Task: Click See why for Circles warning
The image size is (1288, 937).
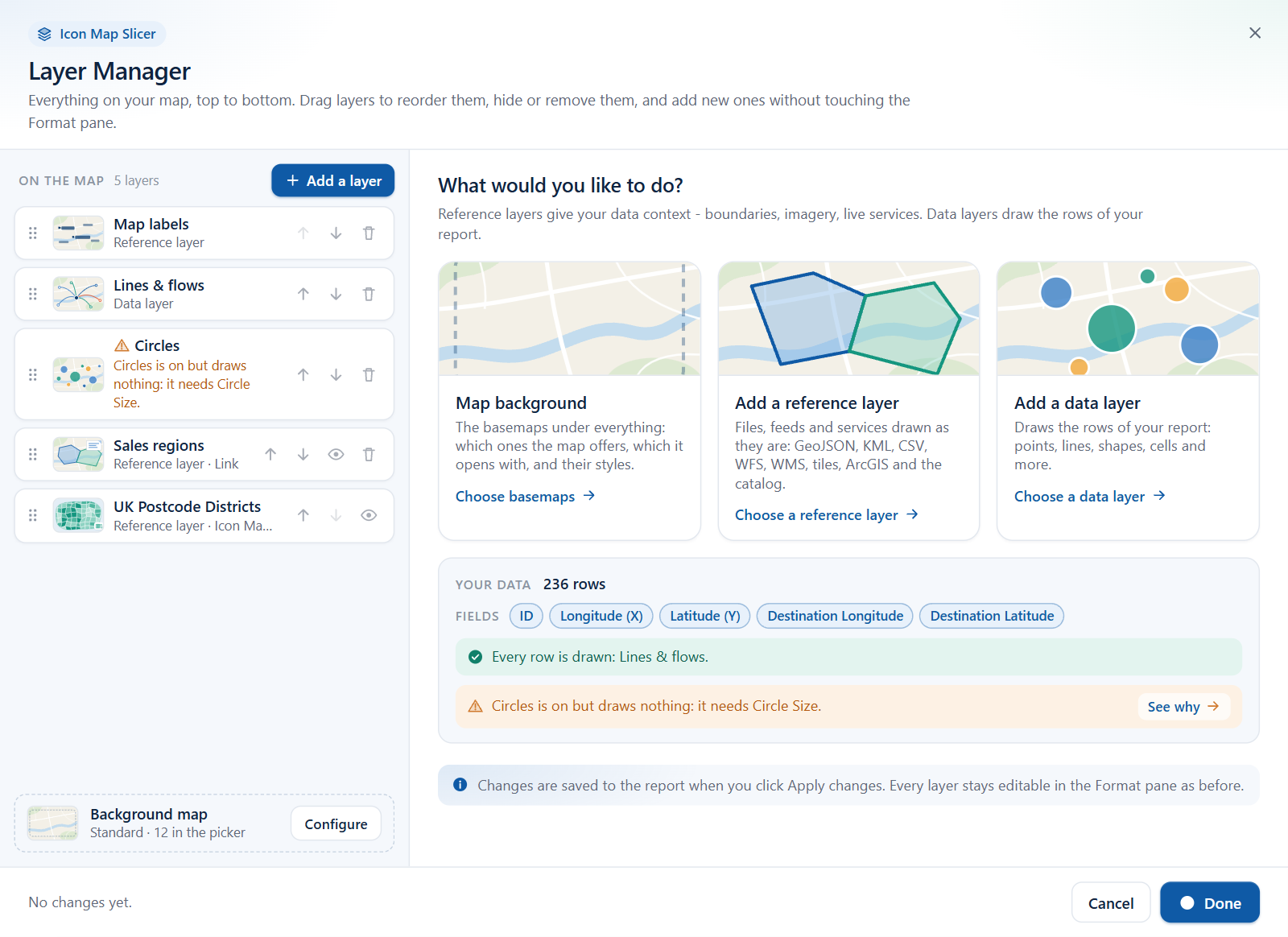Action: point(1183,707)
